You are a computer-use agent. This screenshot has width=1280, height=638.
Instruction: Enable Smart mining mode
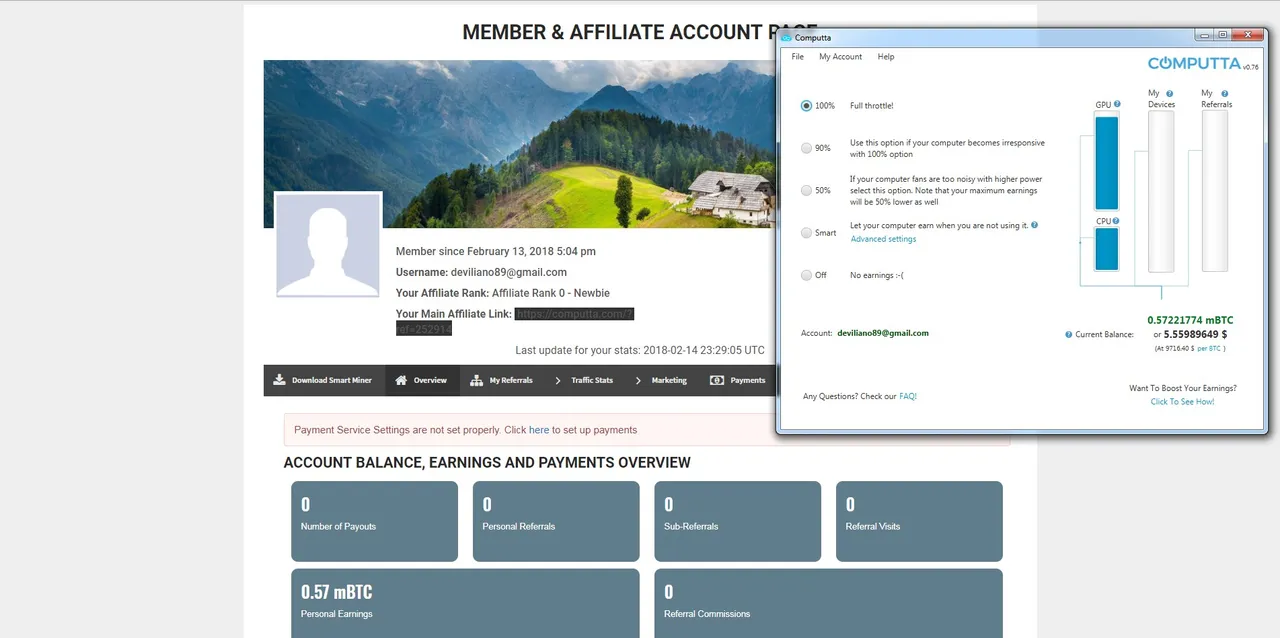point(807,232)
